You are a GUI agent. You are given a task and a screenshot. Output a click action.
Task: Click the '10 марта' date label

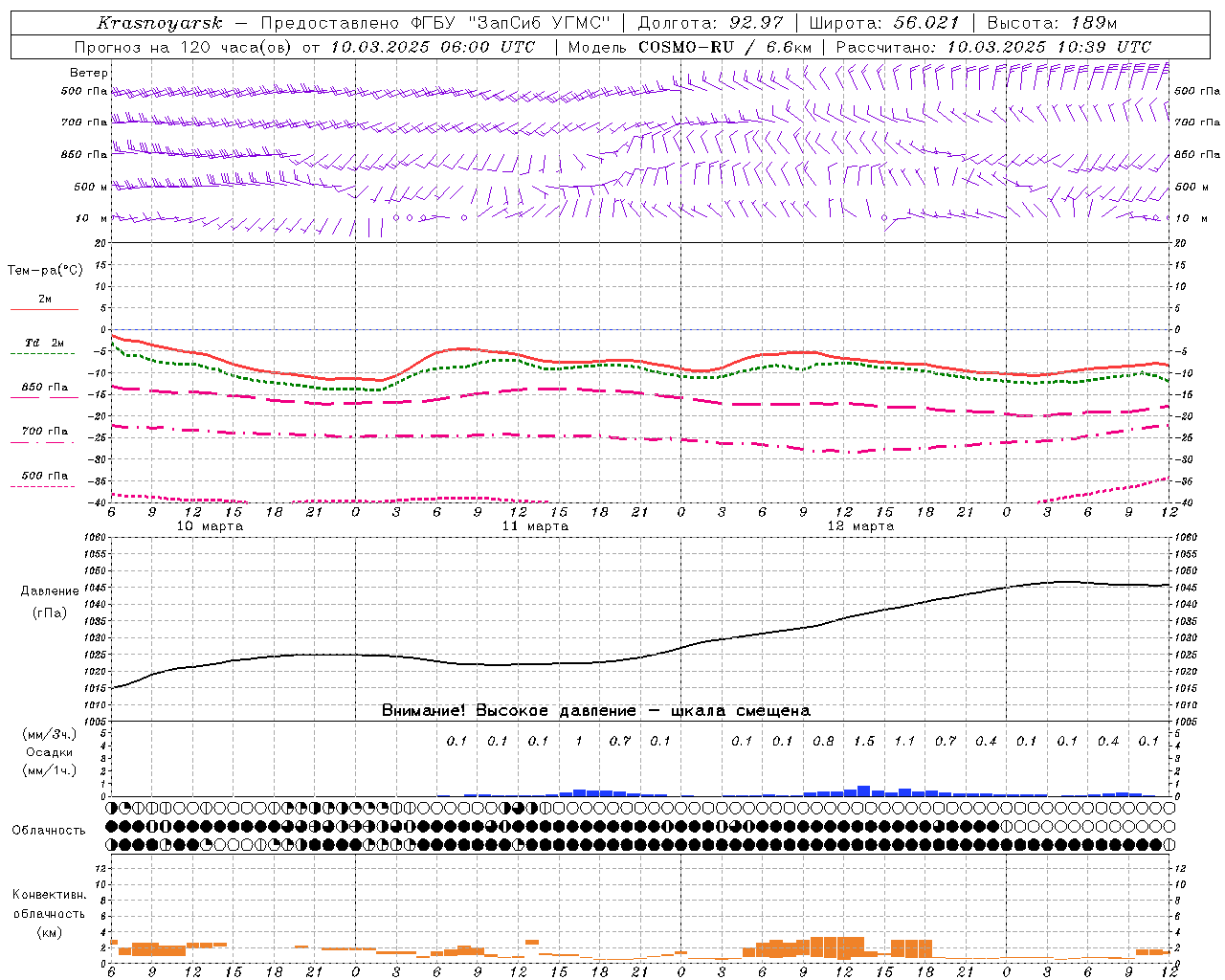tap(211, 526)
